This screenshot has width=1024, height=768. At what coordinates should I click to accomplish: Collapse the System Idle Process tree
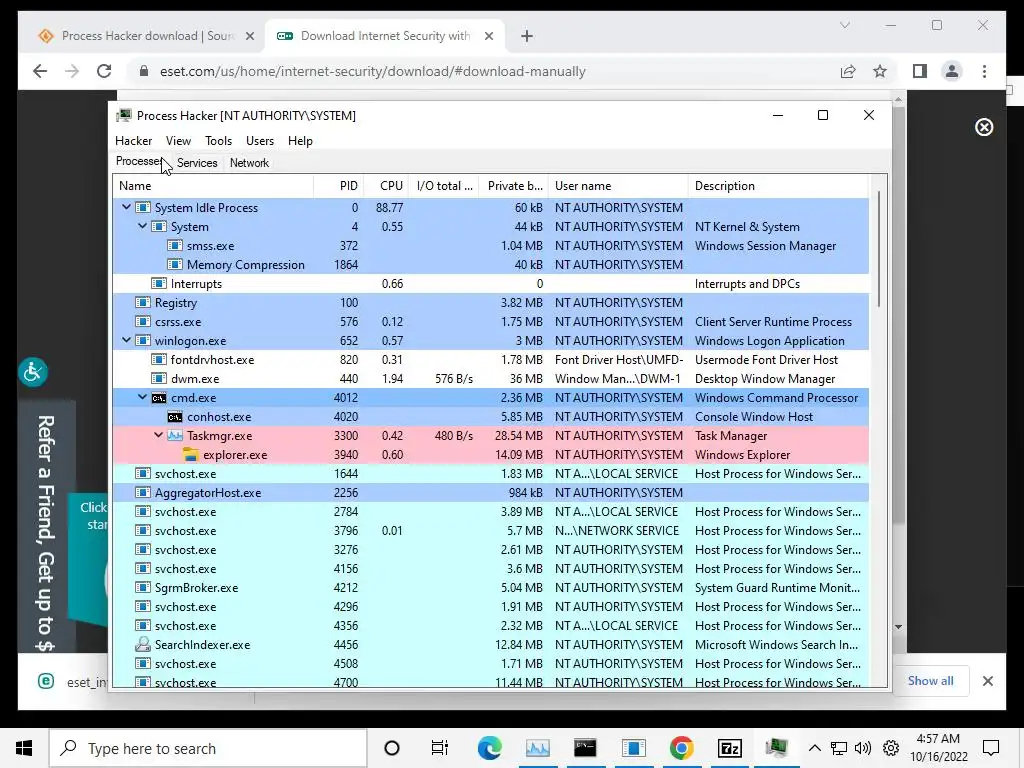pos(126,207)
